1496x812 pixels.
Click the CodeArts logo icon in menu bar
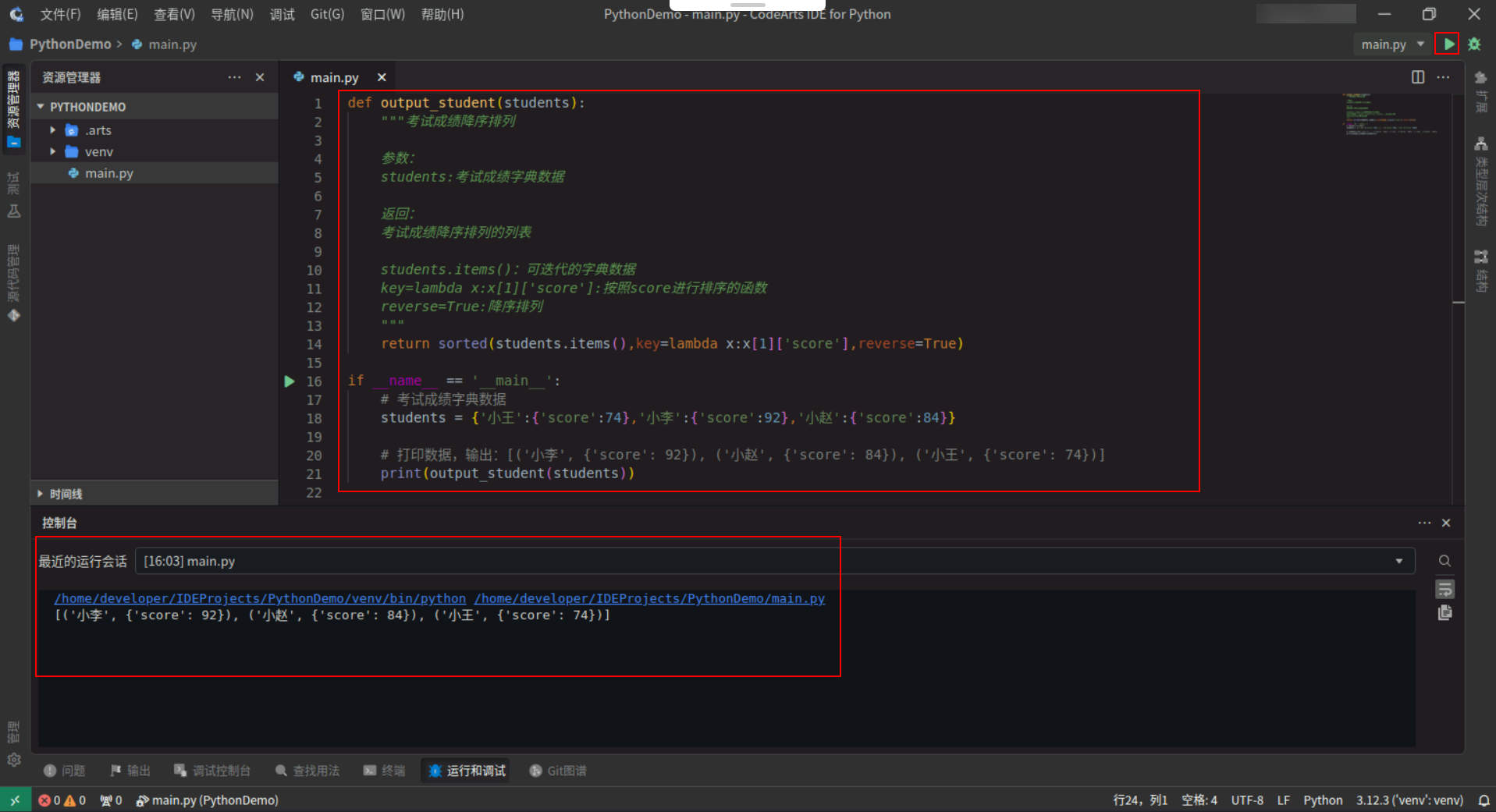pos(16,14)
